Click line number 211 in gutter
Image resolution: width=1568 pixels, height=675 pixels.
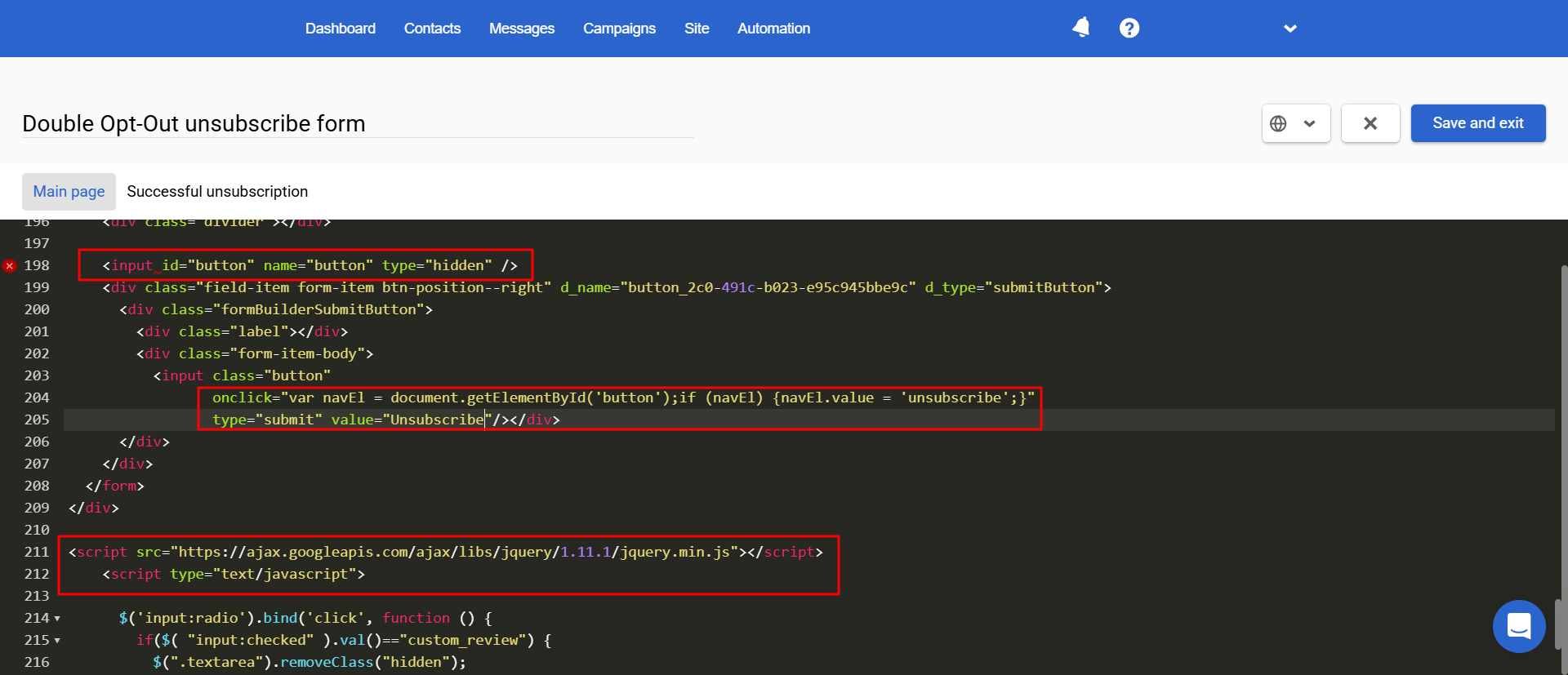pos(37,552)
